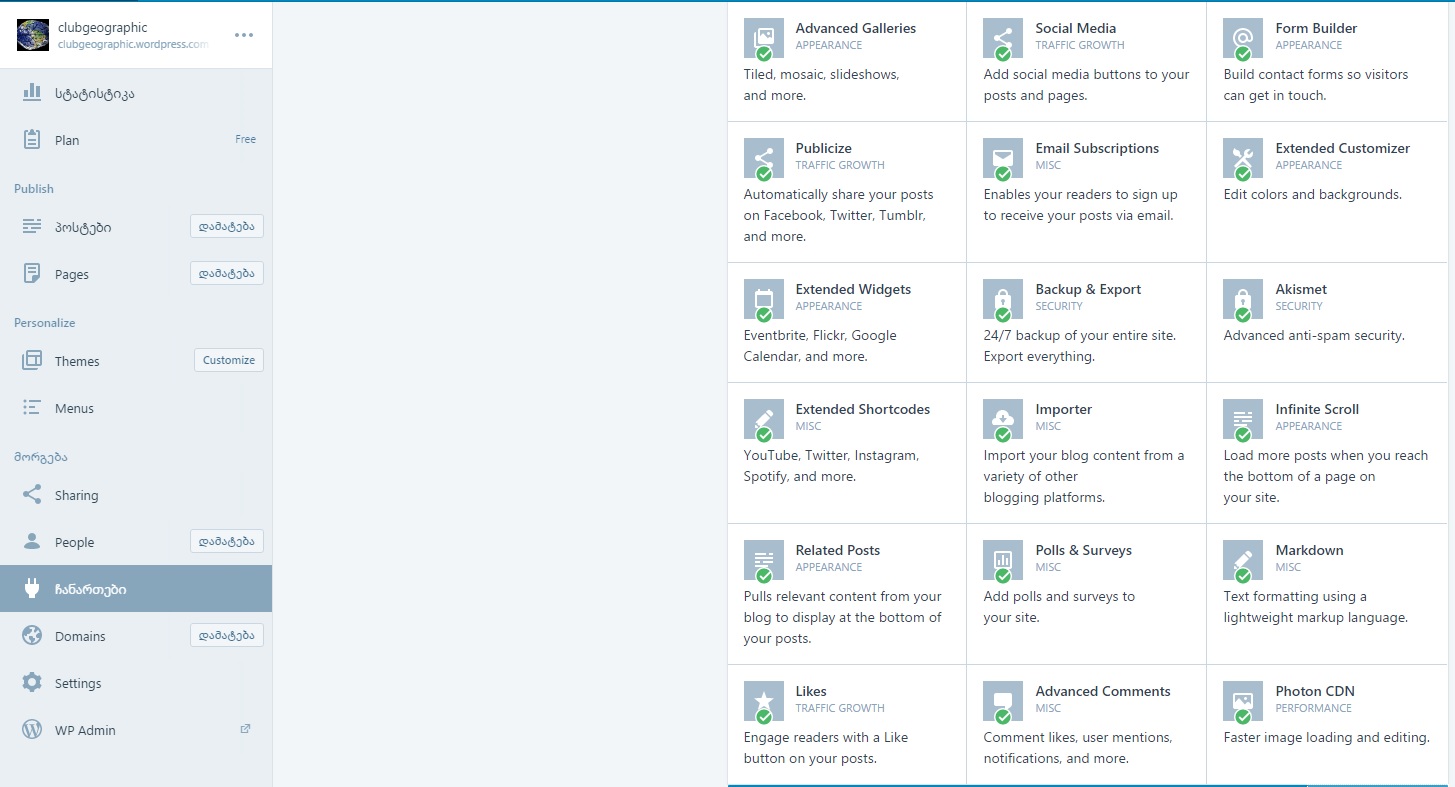1455x787 pixels.
Task: Click the Extended Widgets title
Action: point(854,289)
